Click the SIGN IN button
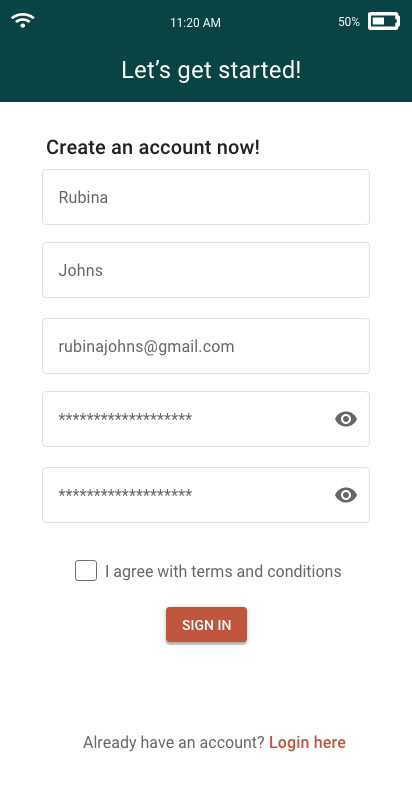This screenshot has height=796, width=412. pyautogui.click(x=207, y=624)
